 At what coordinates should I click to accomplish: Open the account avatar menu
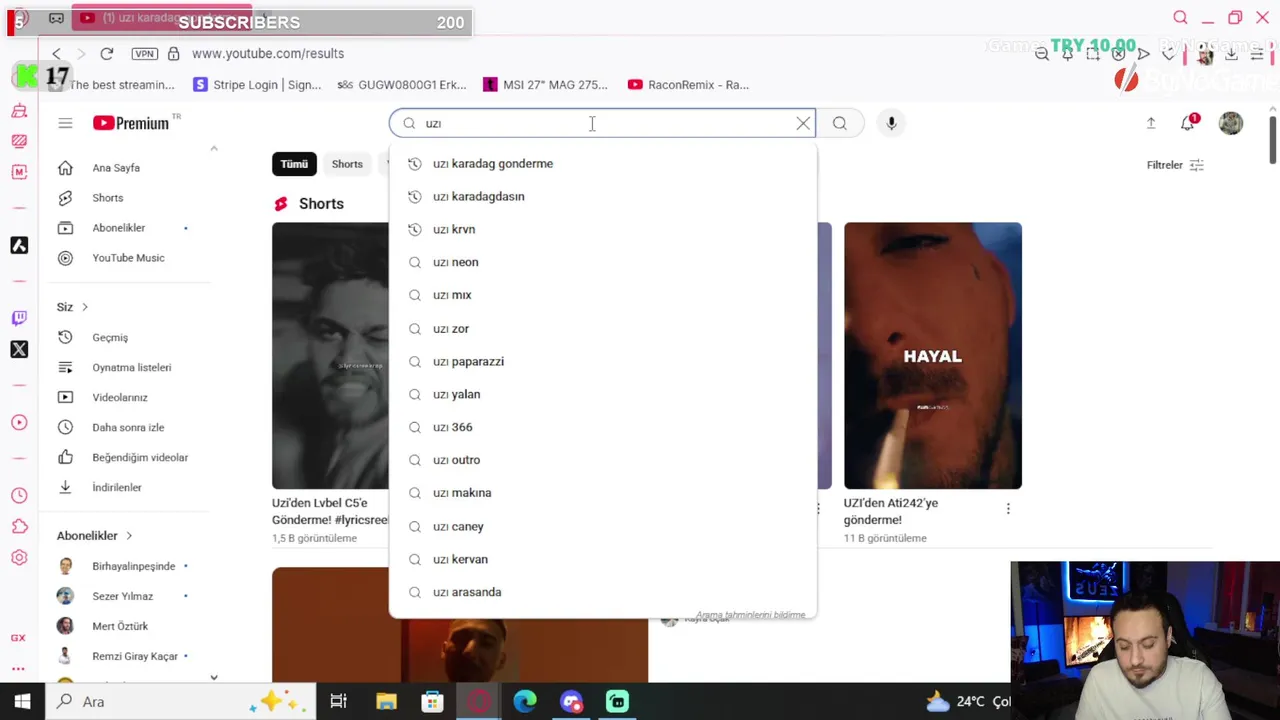[x=1231, y=123]
